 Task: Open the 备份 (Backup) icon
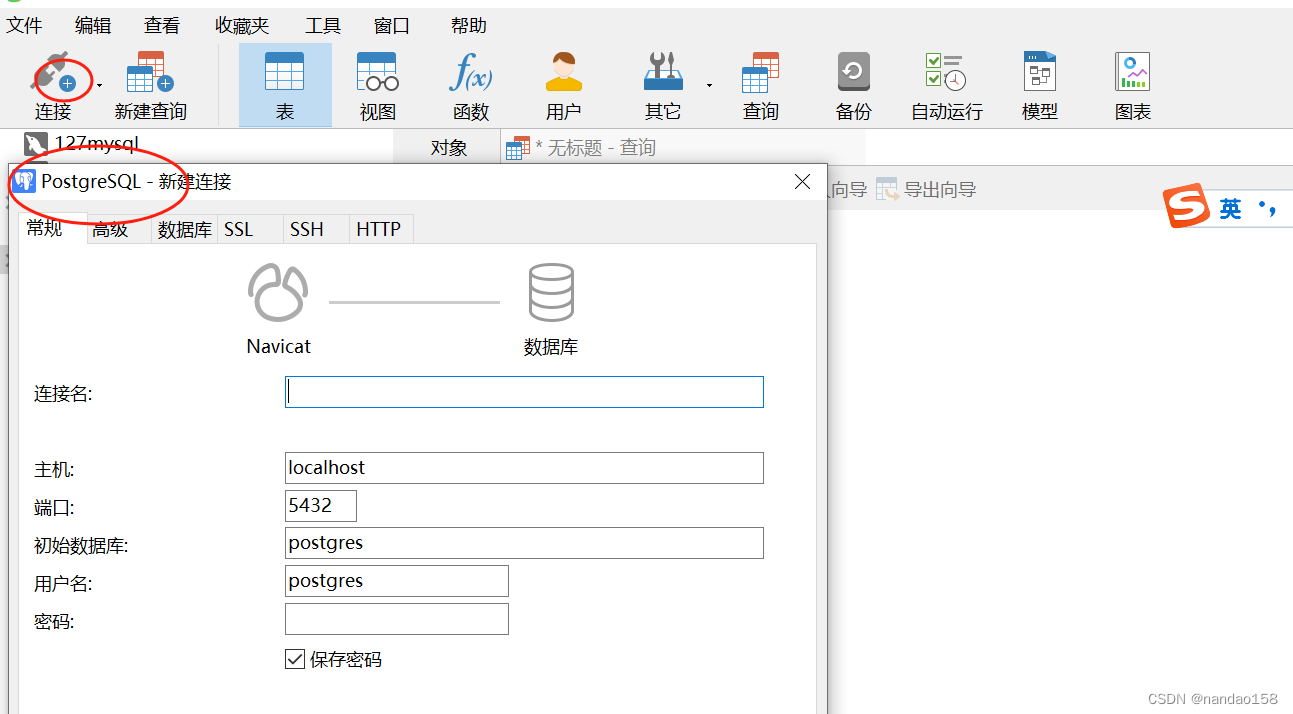(852, 85)
